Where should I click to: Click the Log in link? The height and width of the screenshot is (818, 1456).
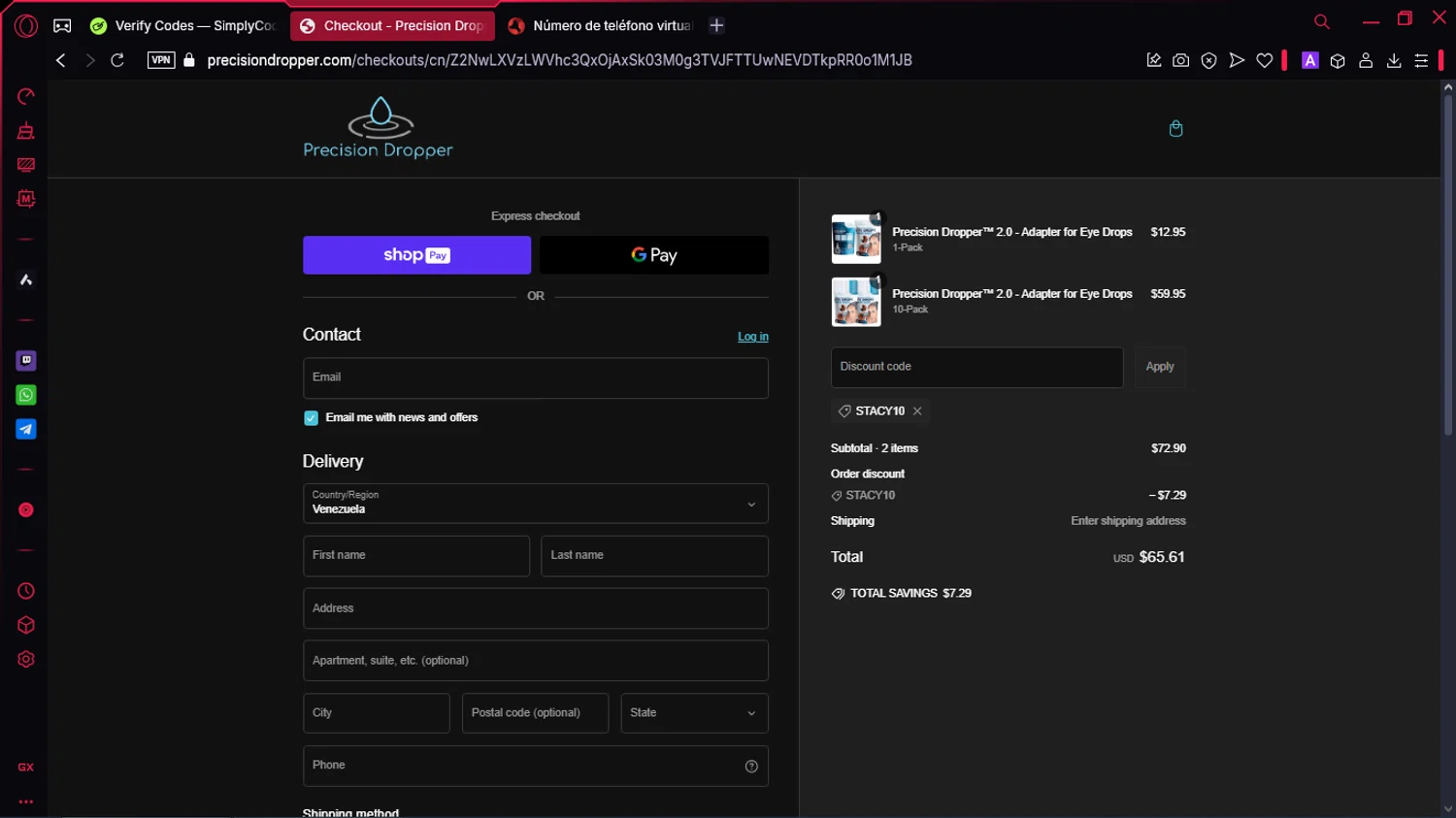coord(752,337)
